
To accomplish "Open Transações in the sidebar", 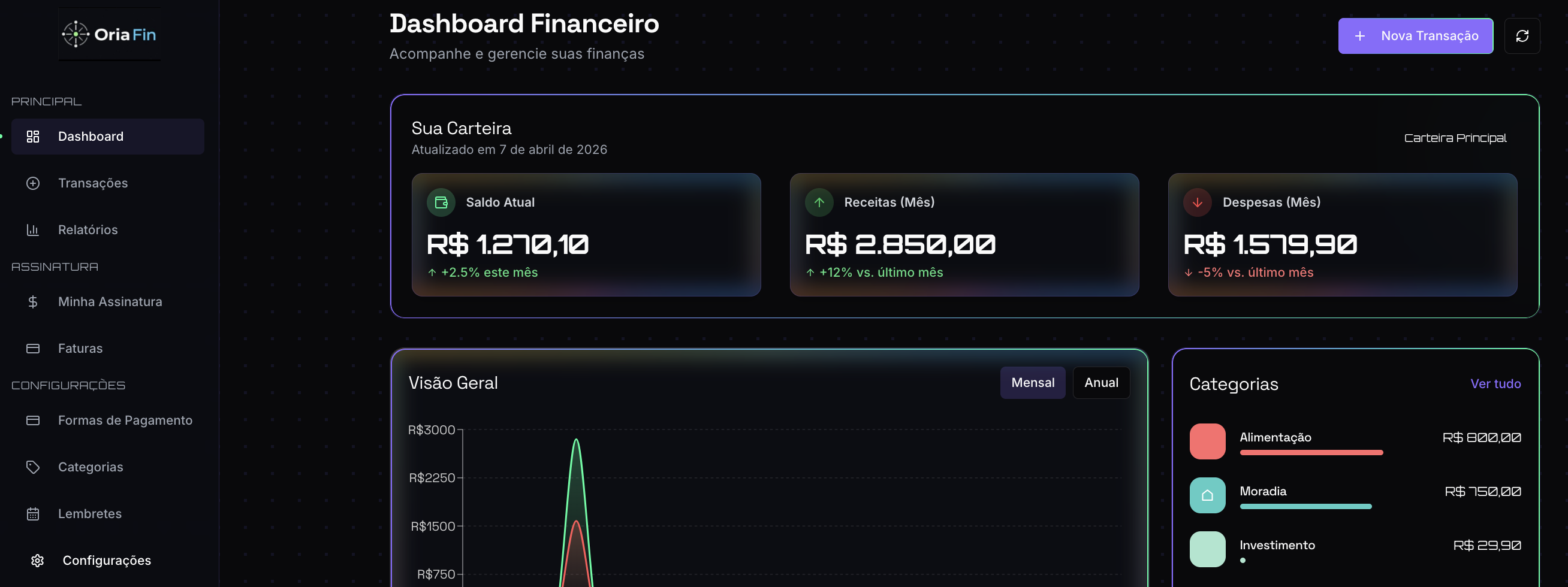I will click(x=92, y=183).
